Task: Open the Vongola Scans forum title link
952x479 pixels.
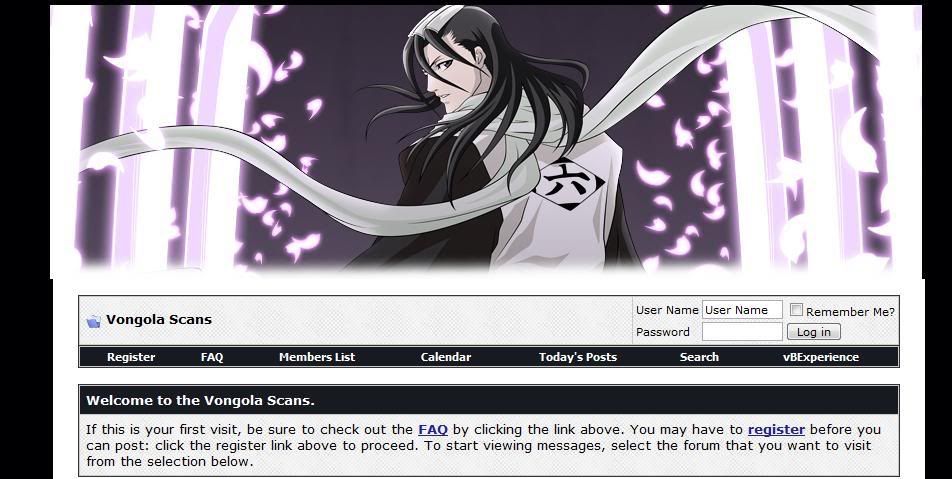Action: pyautogui.click(x=159, y=320)
